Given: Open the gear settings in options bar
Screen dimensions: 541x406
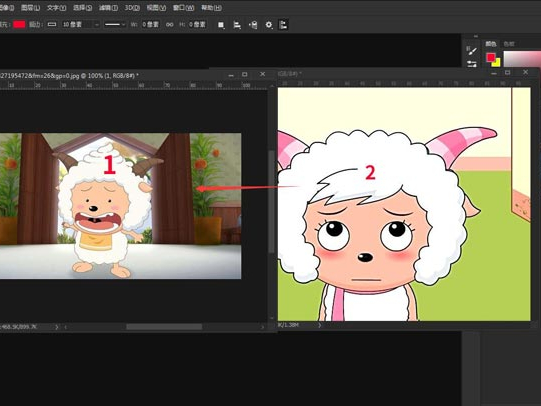Looking at the screenshot, I should [x=269, y=25].
